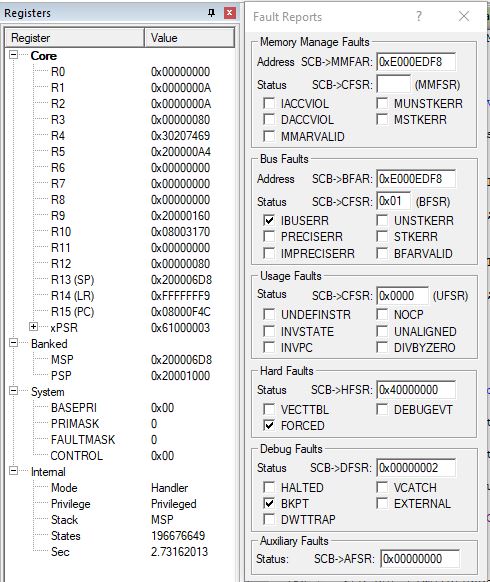The width and height of the screenshot is (490, 582).
Task: Toggle the DEBUGEVT checkbox
Action: click(x=382, y=409)
